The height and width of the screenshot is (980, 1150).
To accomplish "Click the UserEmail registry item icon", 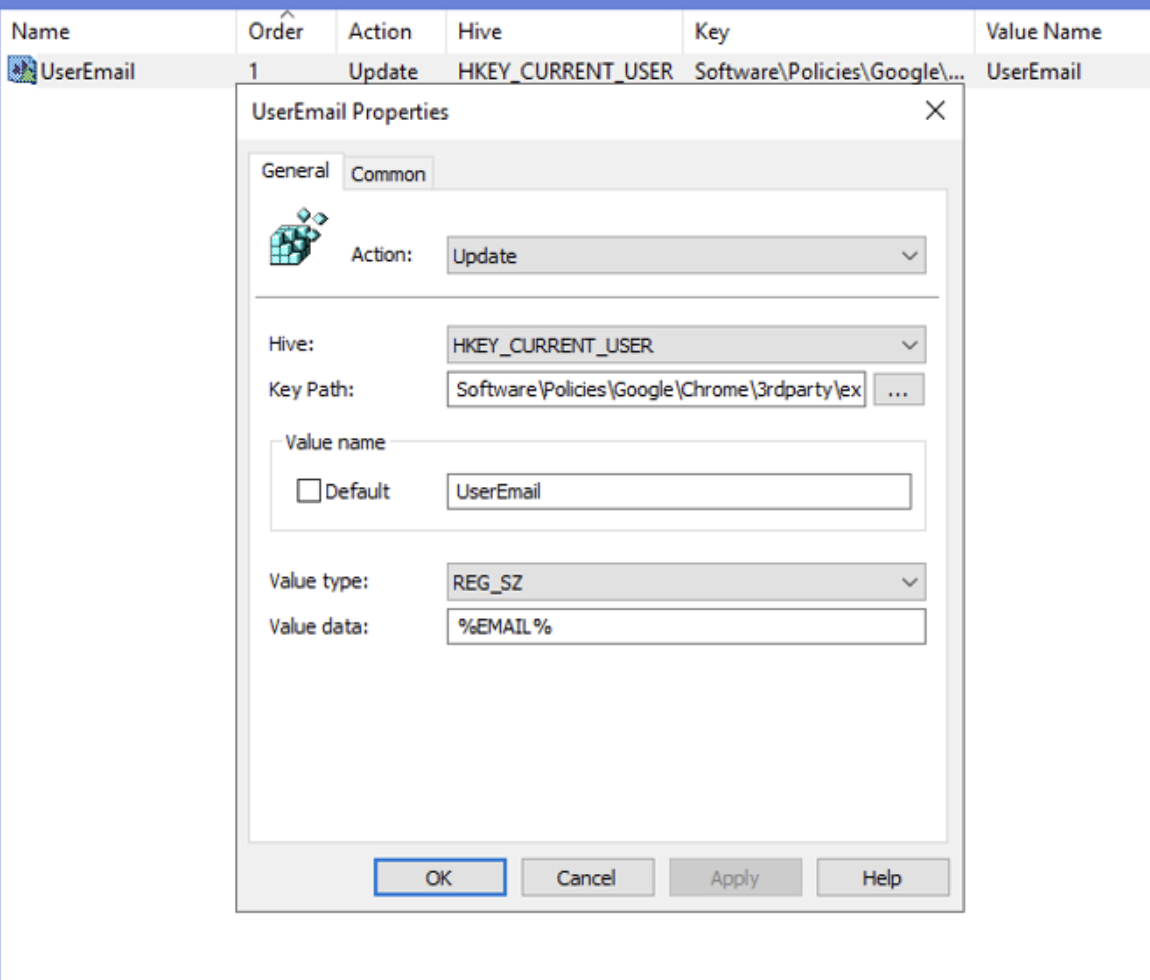I will 22,72.
